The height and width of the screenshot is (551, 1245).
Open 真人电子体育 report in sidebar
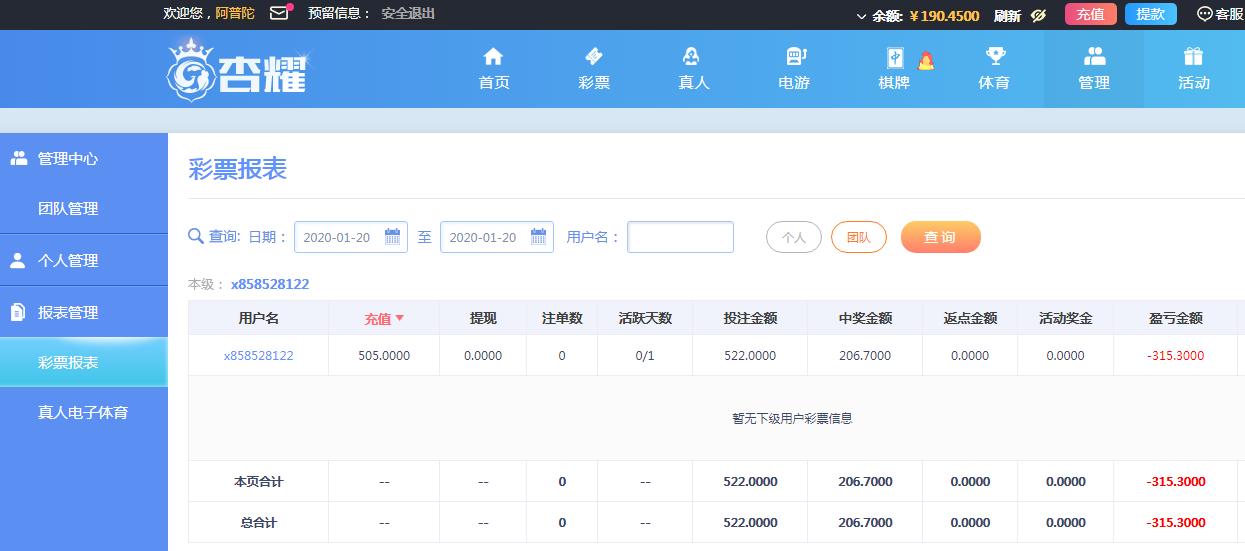(83, 412)
